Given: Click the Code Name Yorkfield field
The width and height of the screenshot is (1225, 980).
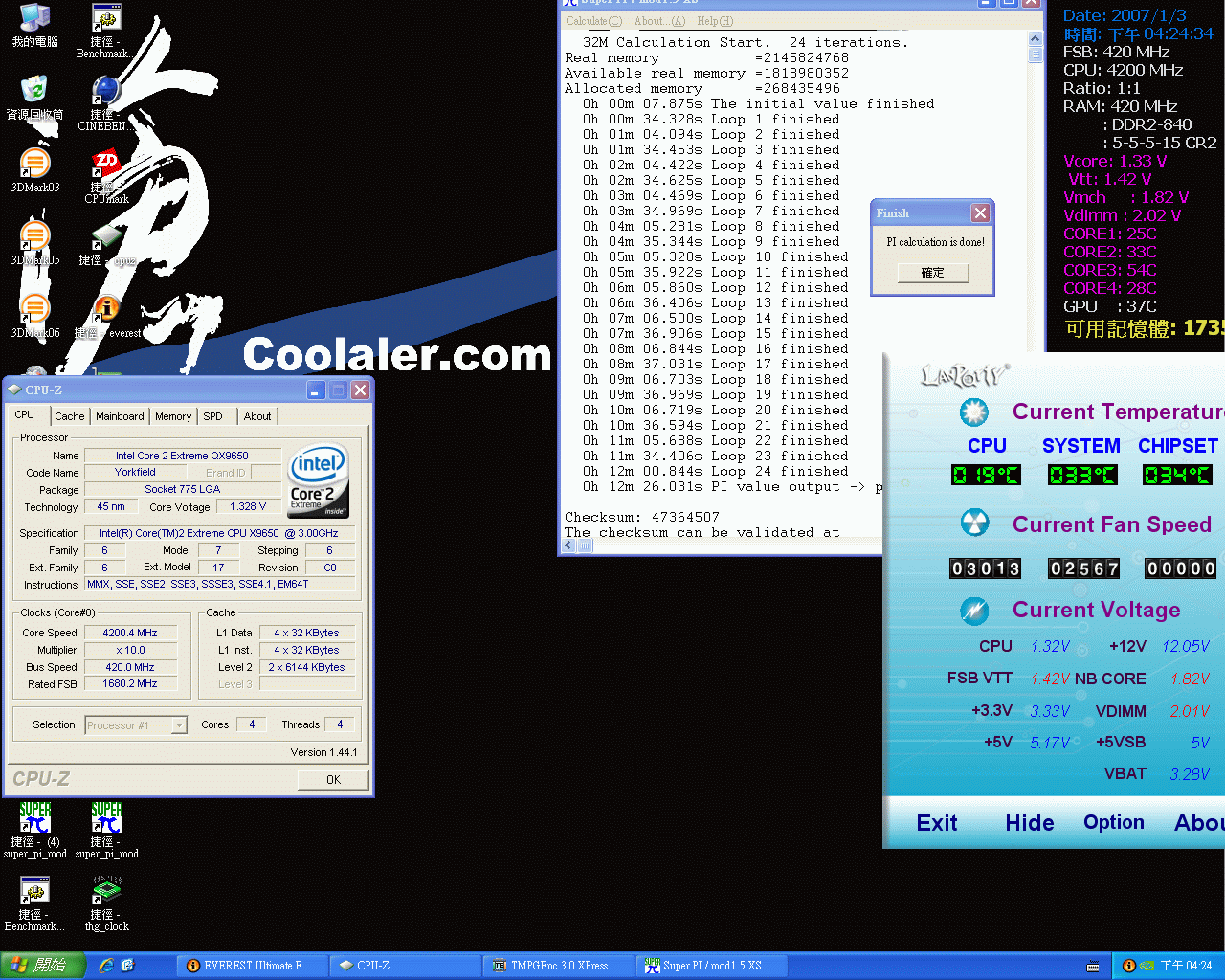Looking at the screenshot, I should click(x=135, y=473).
